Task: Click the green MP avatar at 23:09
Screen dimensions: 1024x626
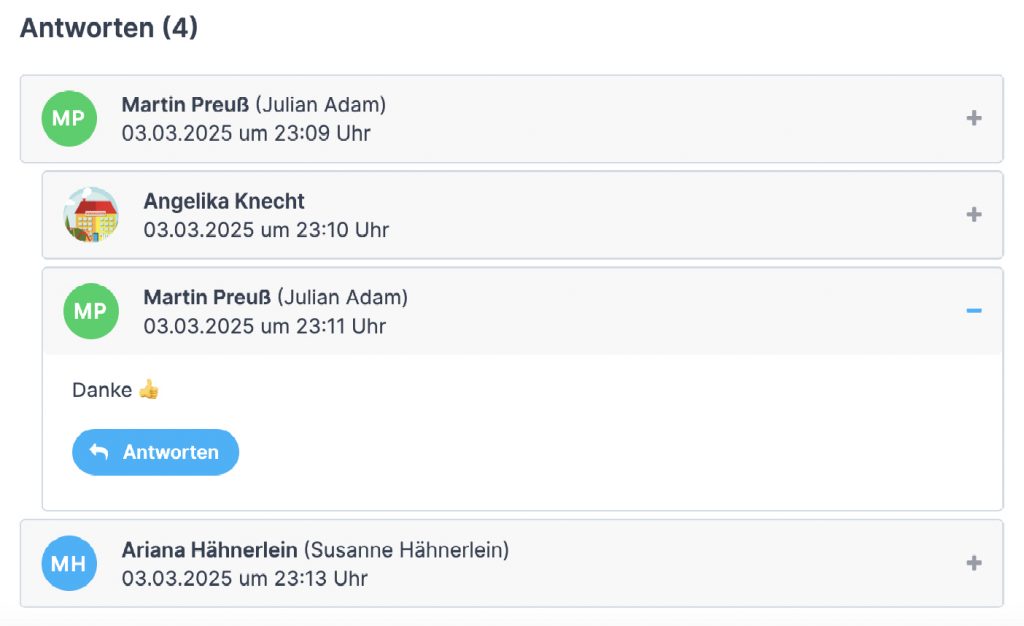Action: [x=69, y=118]
